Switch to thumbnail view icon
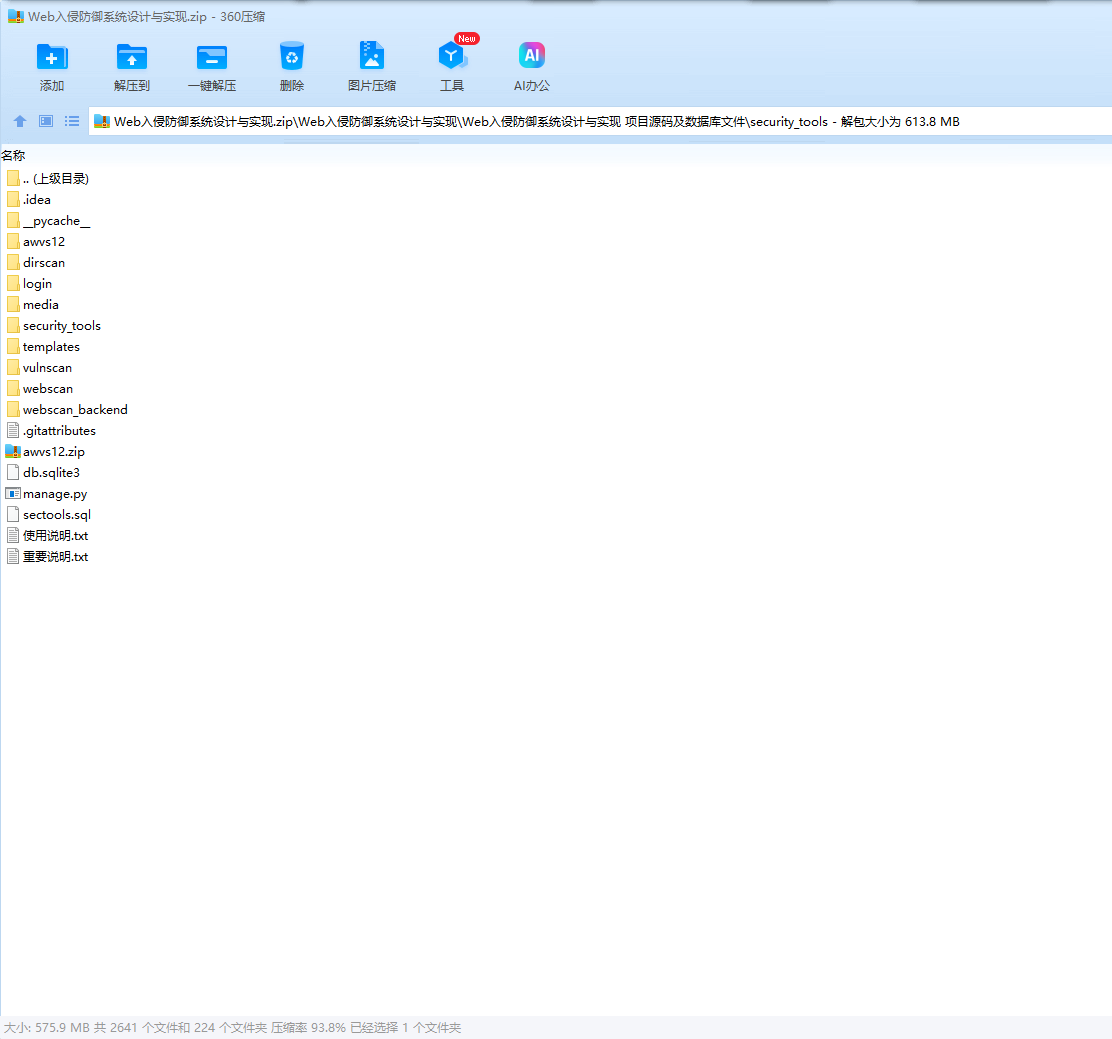This screenshot has height=1039, width=1112. (x=46, y=121)
